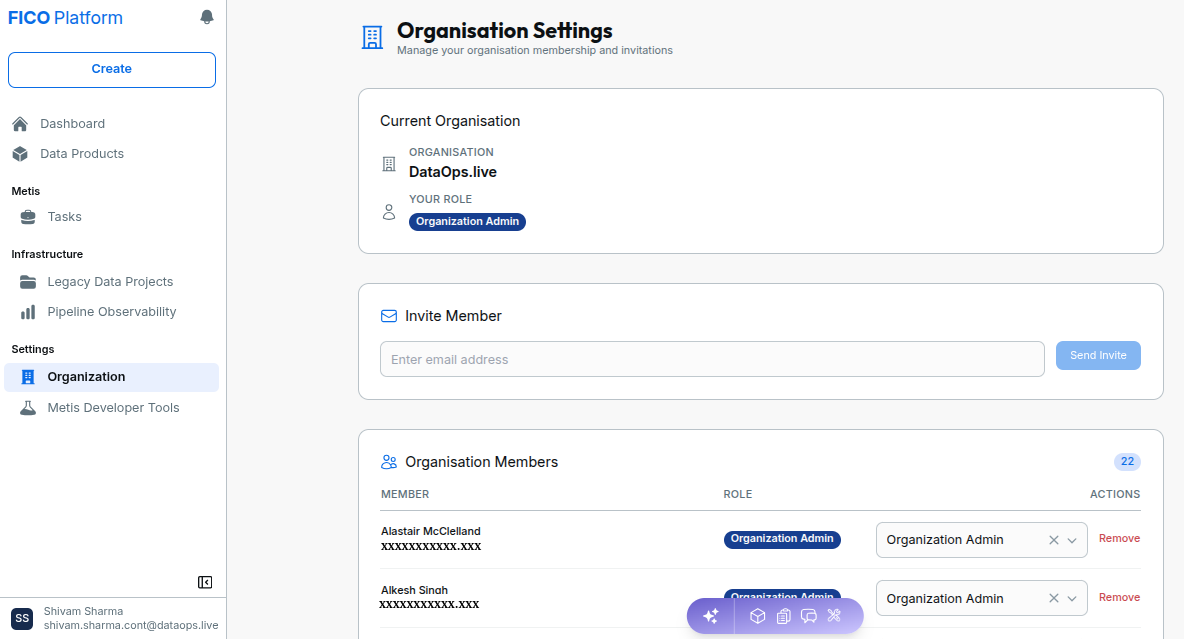Click the Tasks briefcase icon
This screenshot has width=1184, height=639.
tap(28, 217)
